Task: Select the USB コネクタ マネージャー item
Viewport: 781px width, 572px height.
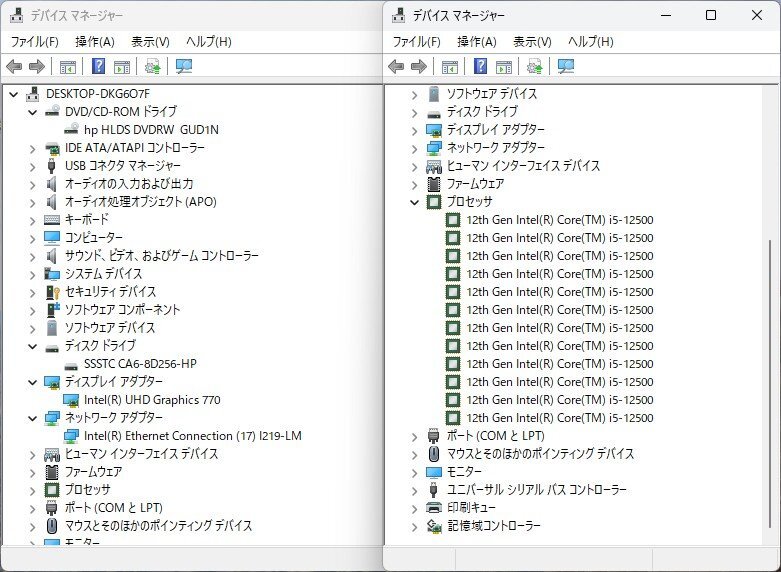Action: click(122, 166)
